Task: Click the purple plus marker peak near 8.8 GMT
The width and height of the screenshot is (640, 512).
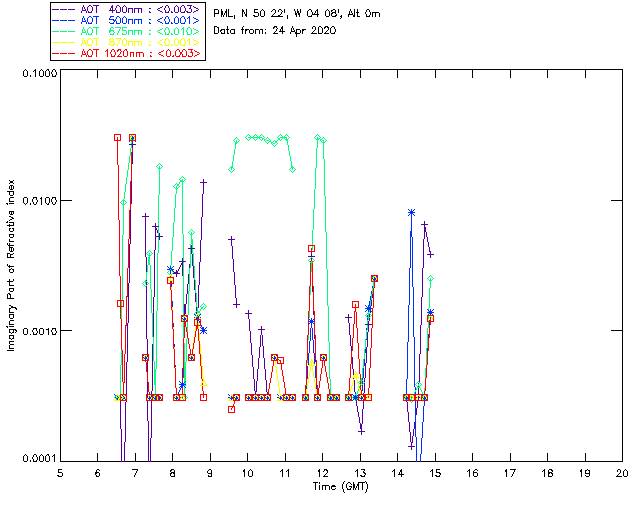Action: coord(203,182)
